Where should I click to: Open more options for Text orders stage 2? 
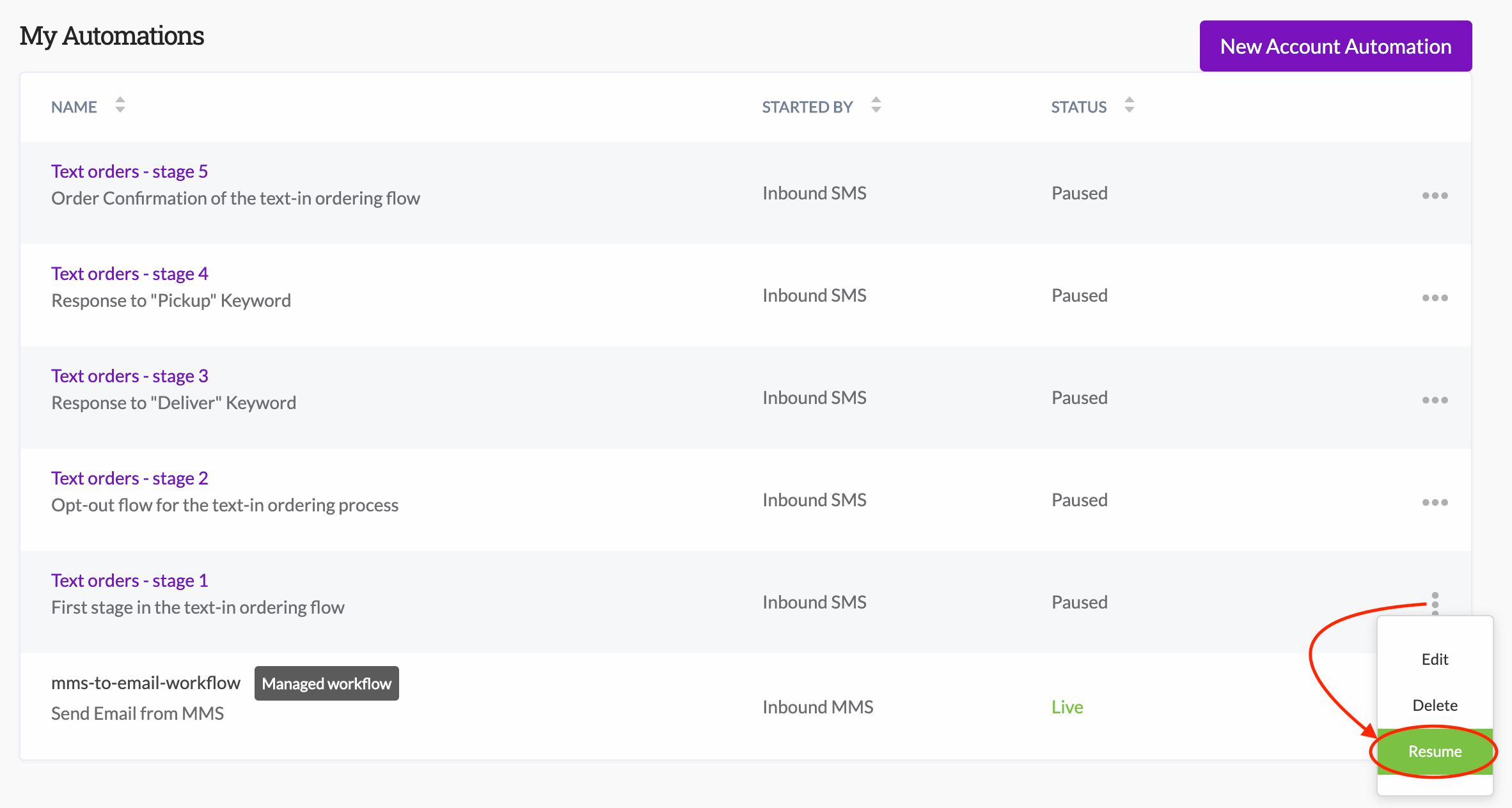(1435, 502)
